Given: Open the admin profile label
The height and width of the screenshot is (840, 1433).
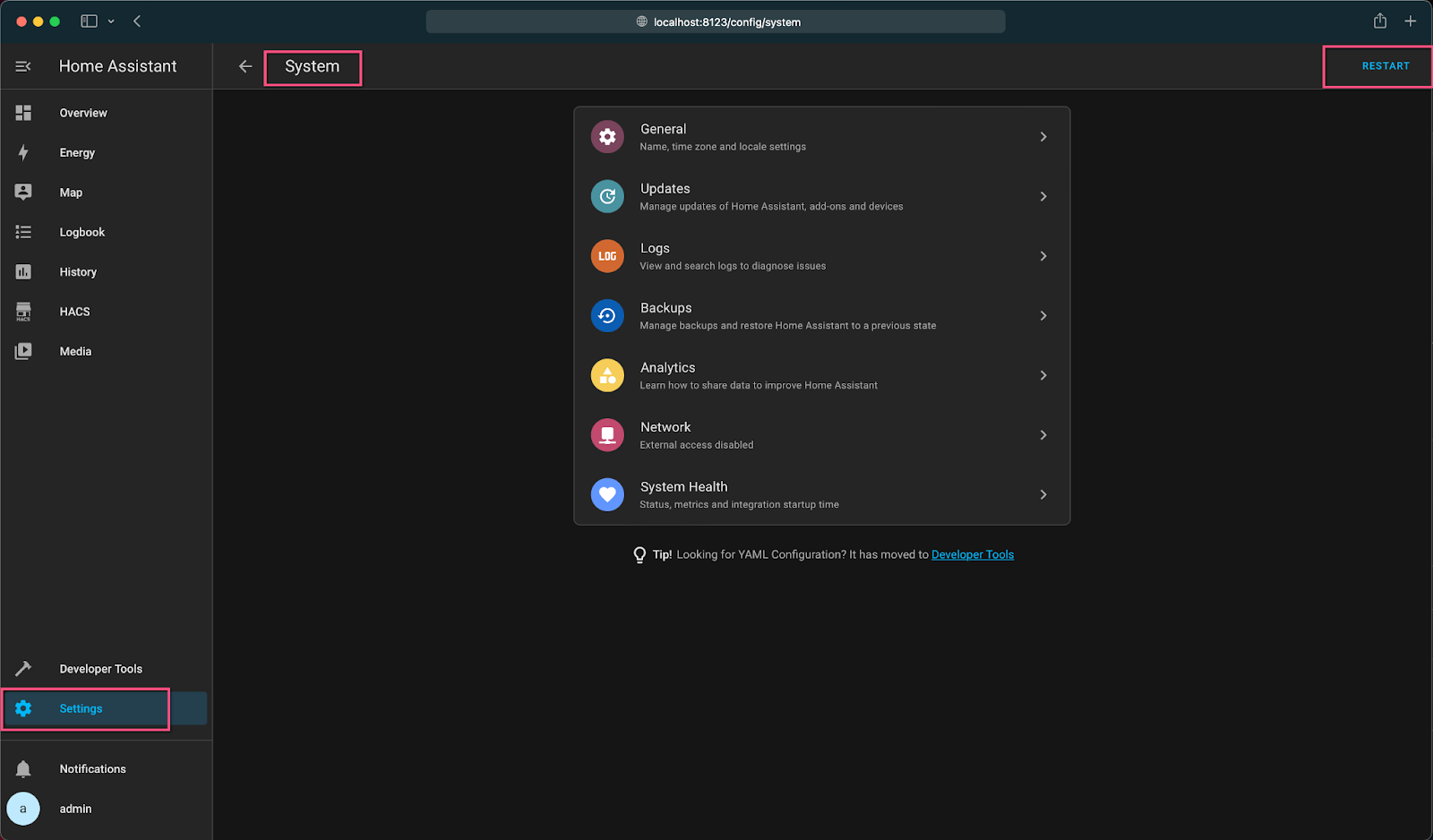Looking at the screenshot, I should (x=75, y=809).
